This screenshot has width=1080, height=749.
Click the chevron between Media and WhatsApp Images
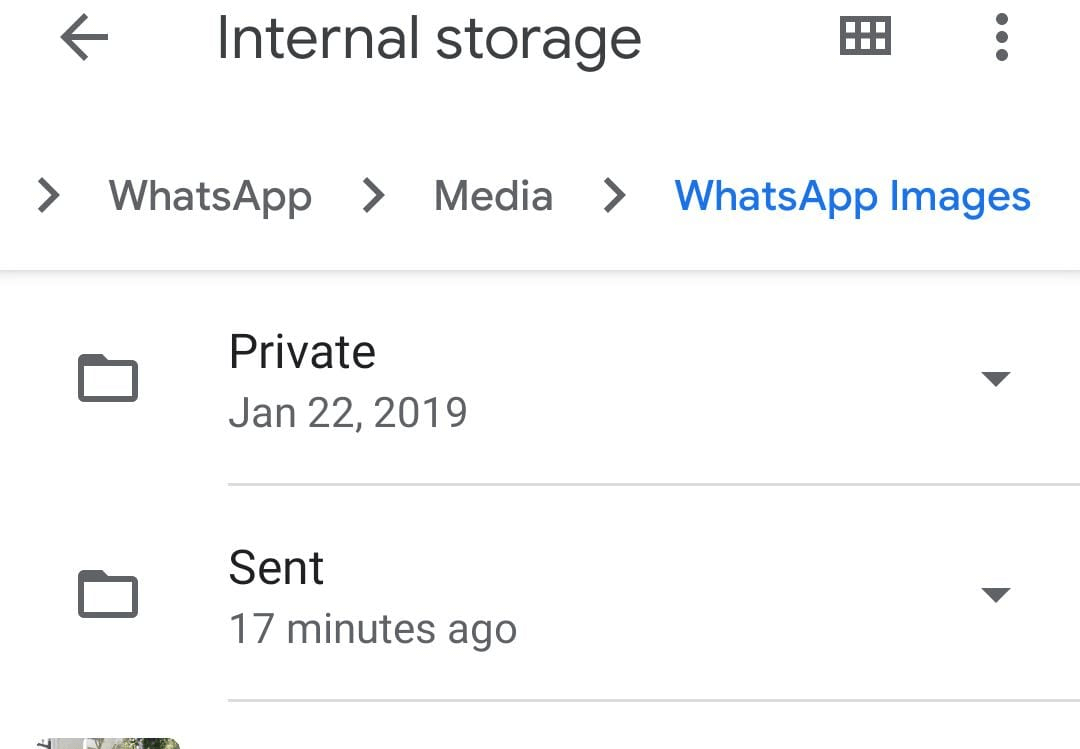click(613, 196)
